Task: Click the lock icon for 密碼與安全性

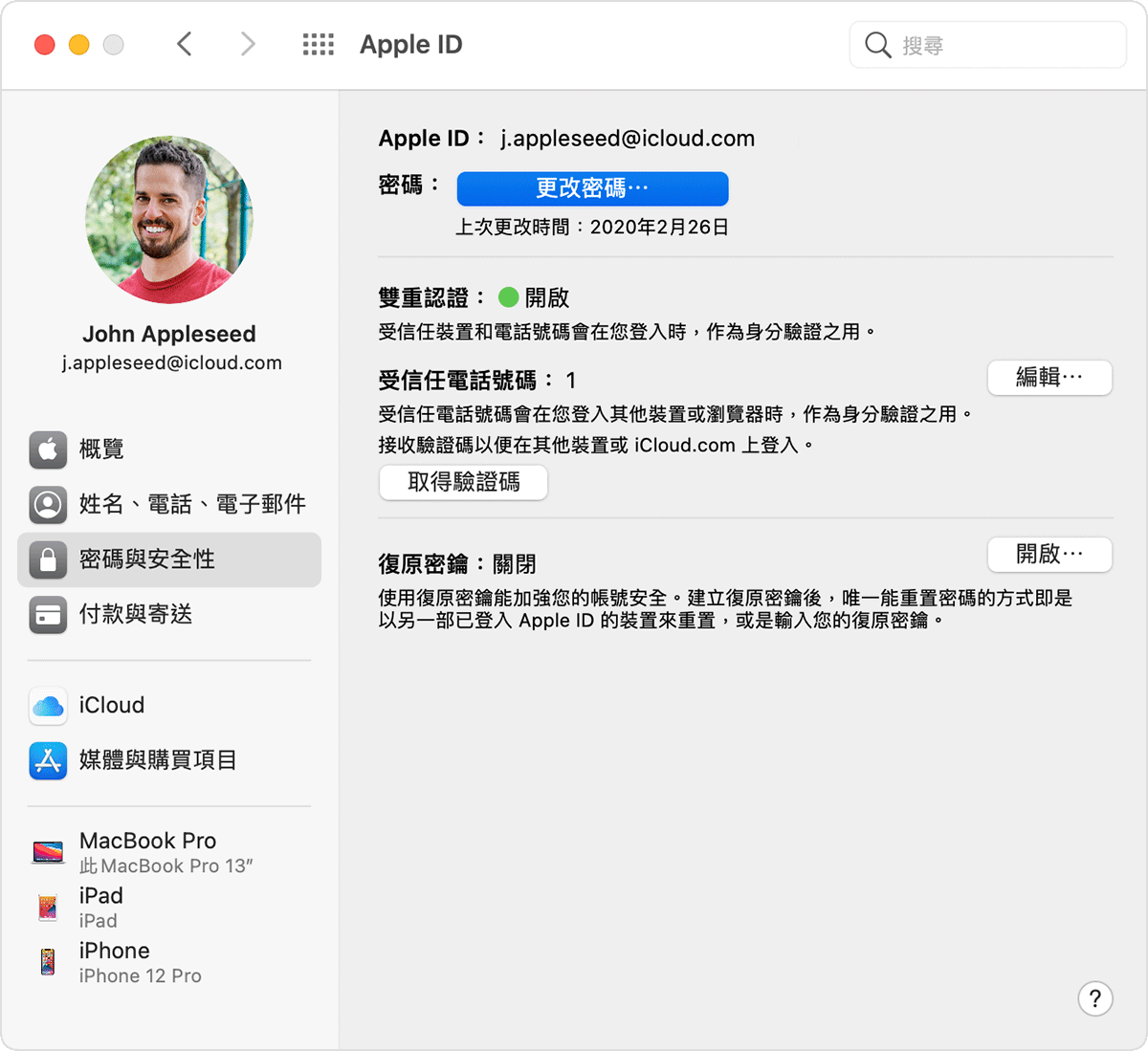Action: [48, 559]
